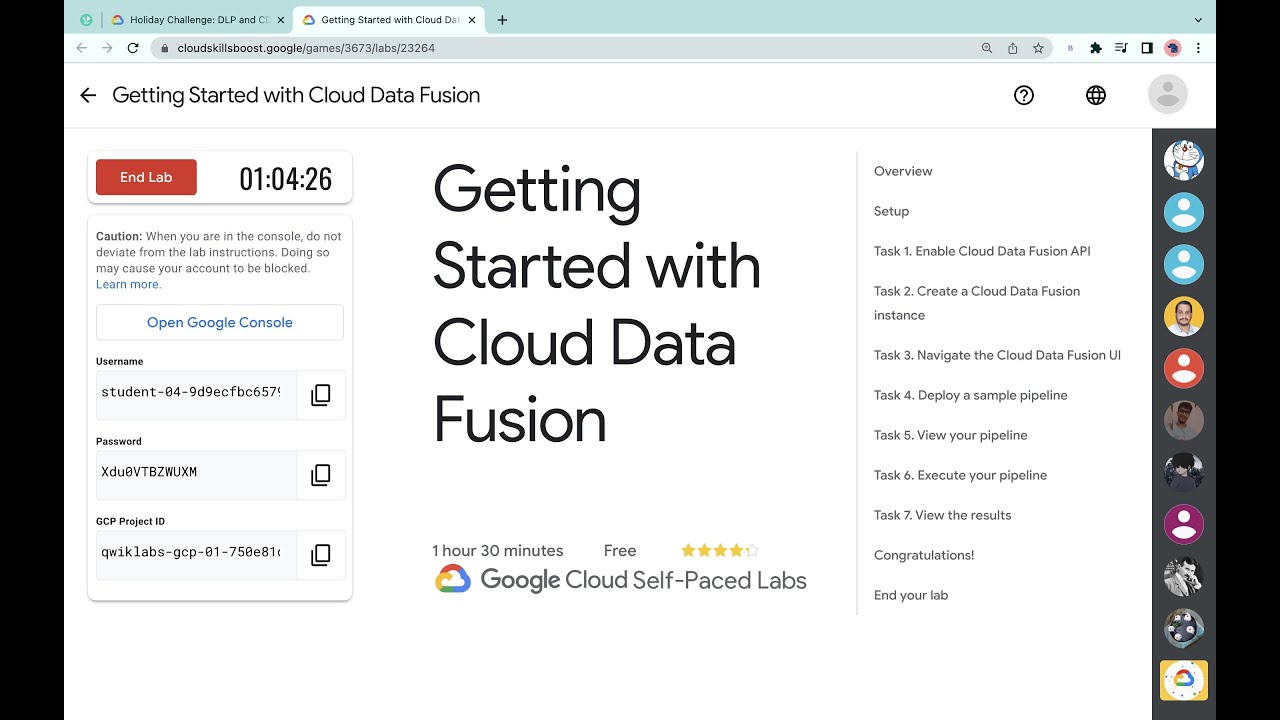
Task: Click the URL in the address bar
Action: point(306,48)
